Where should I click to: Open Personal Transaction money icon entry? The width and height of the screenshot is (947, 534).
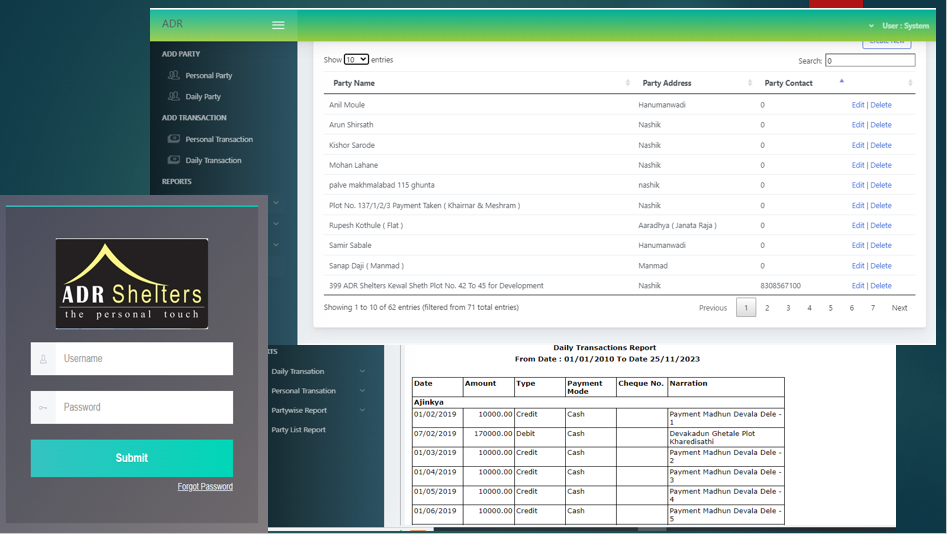click(x=173, y=138)
